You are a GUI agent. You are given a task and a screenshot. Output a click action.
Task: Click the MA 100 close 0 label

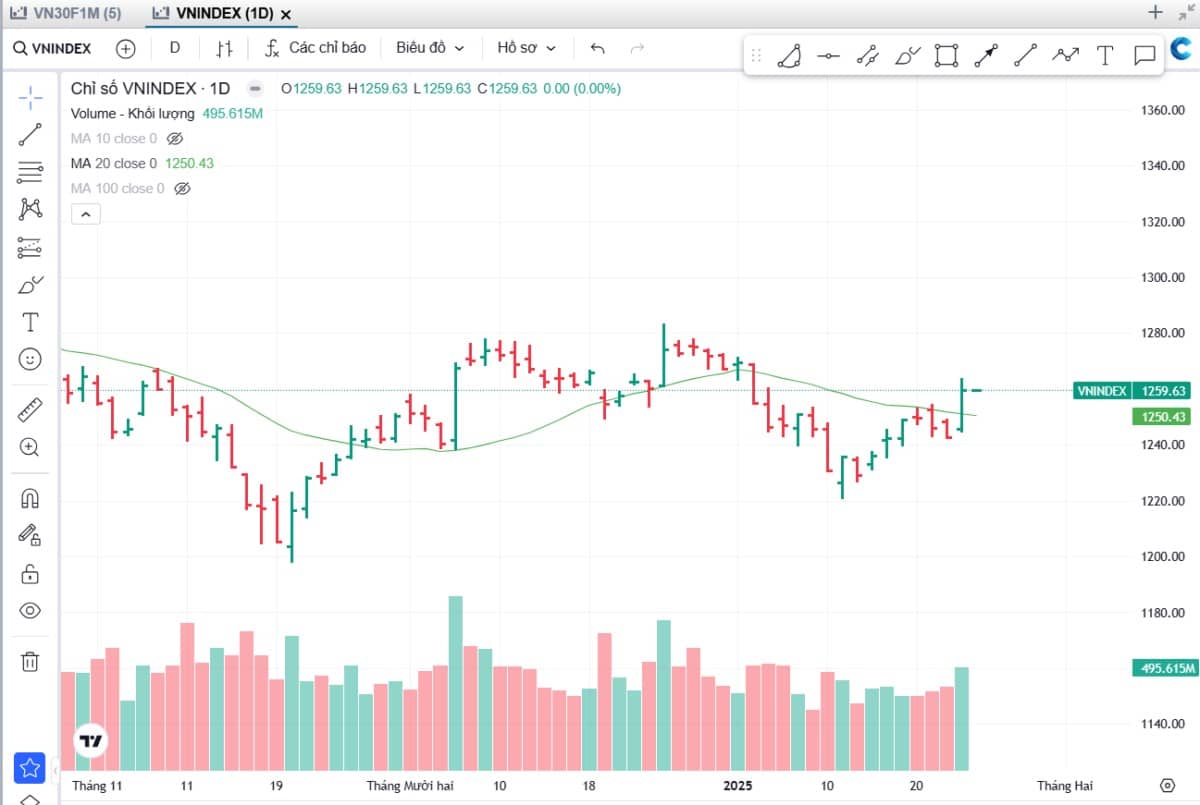pyautogui.click(x=117, y=188)
